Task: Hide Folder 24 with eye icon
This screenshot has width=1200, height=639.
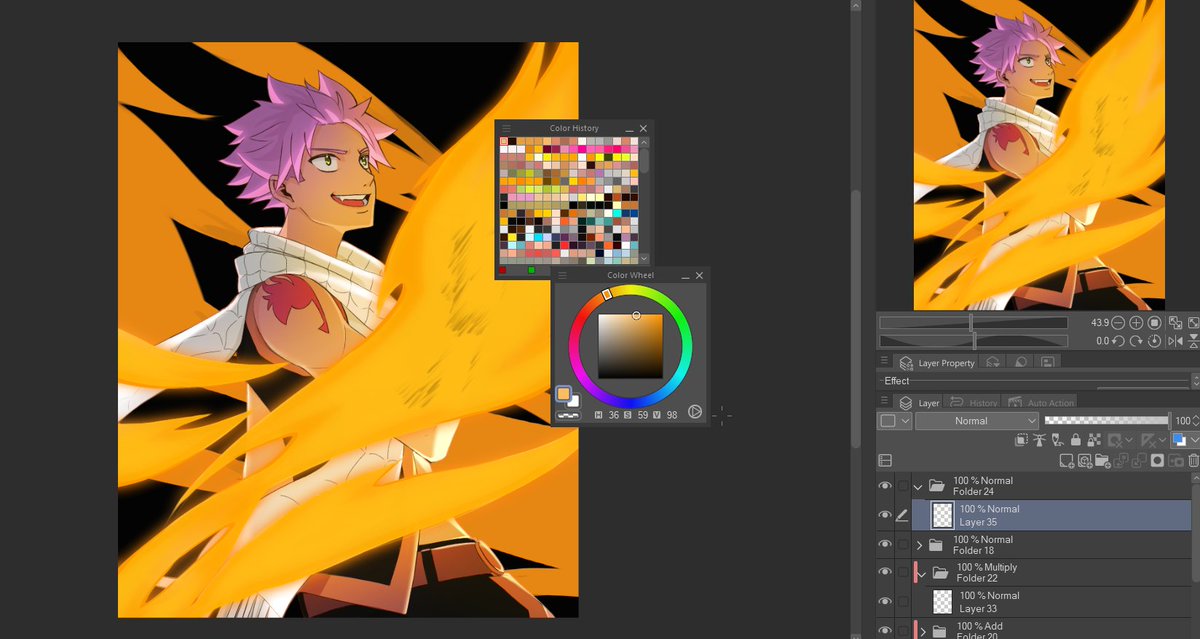Action: click(x=884, y=486)
